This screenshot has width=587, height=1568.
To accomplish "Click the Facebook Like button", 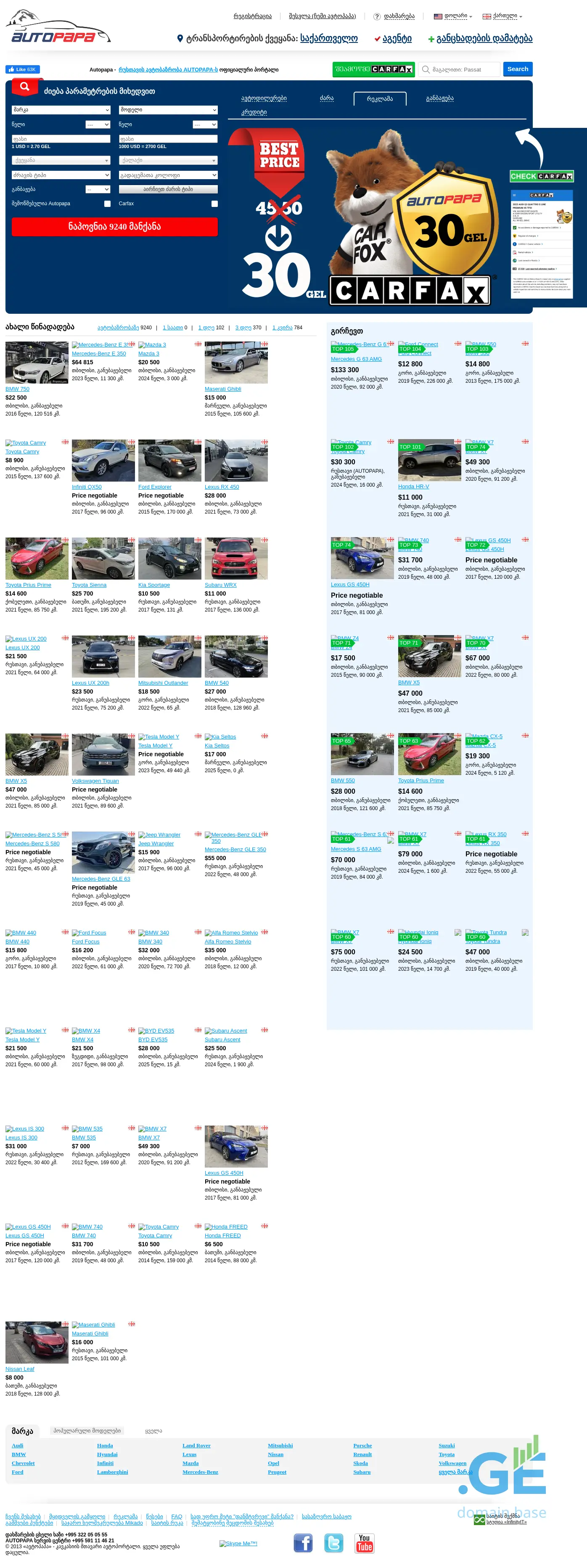I will click(23, 69).
